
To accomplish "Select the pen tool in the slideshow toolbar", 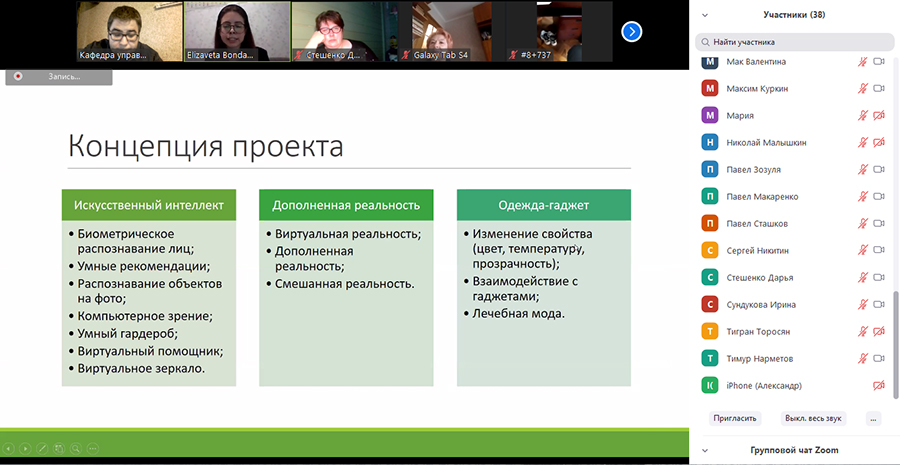I will [42, 448].
